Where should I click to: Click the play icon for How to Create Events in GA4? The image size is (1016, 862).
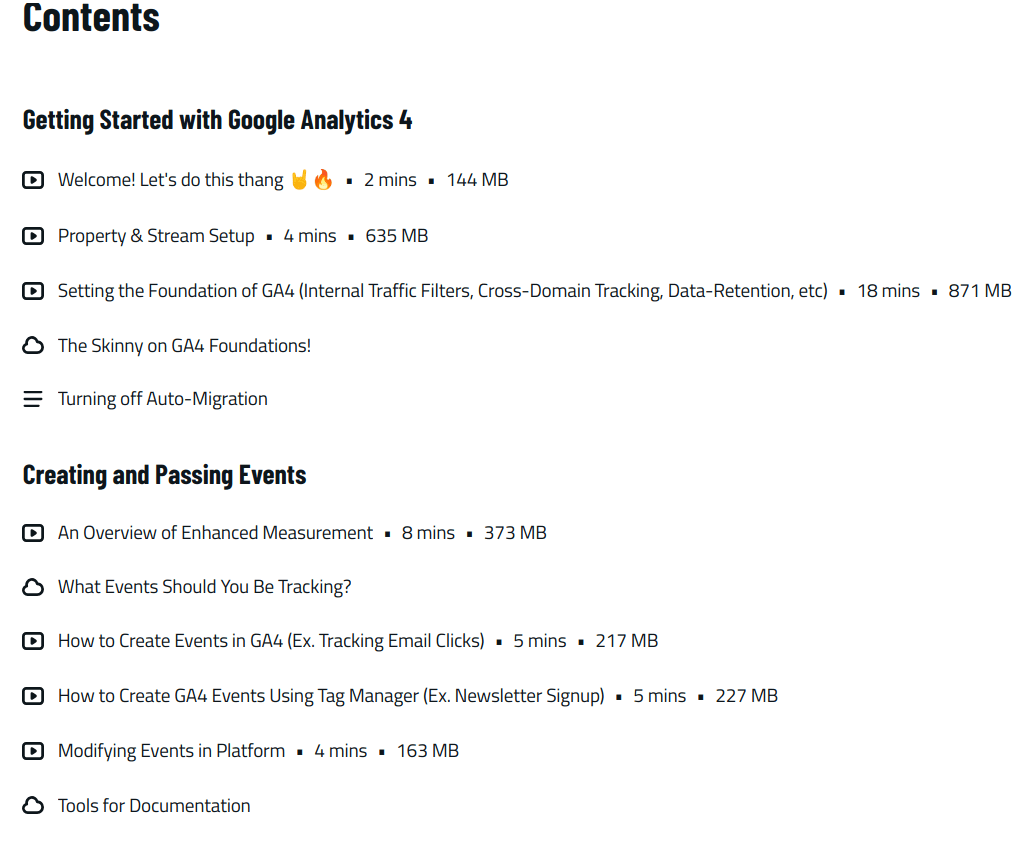pyautogui.click(x=33, y=641)
